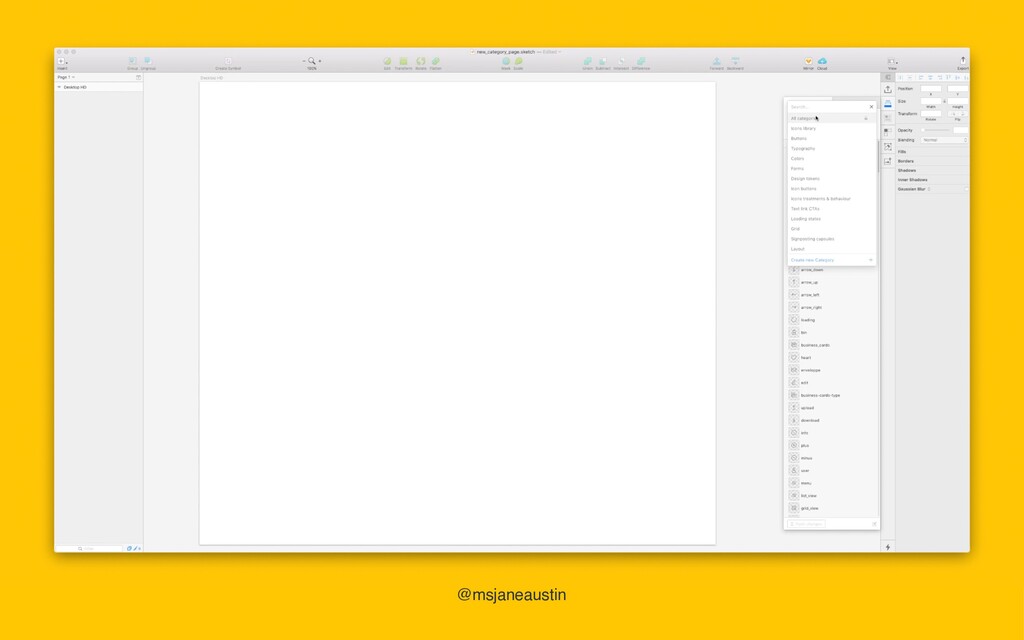Open the Cloud toolbar icon
This screenshot has width=1024, height=640.
822,61
